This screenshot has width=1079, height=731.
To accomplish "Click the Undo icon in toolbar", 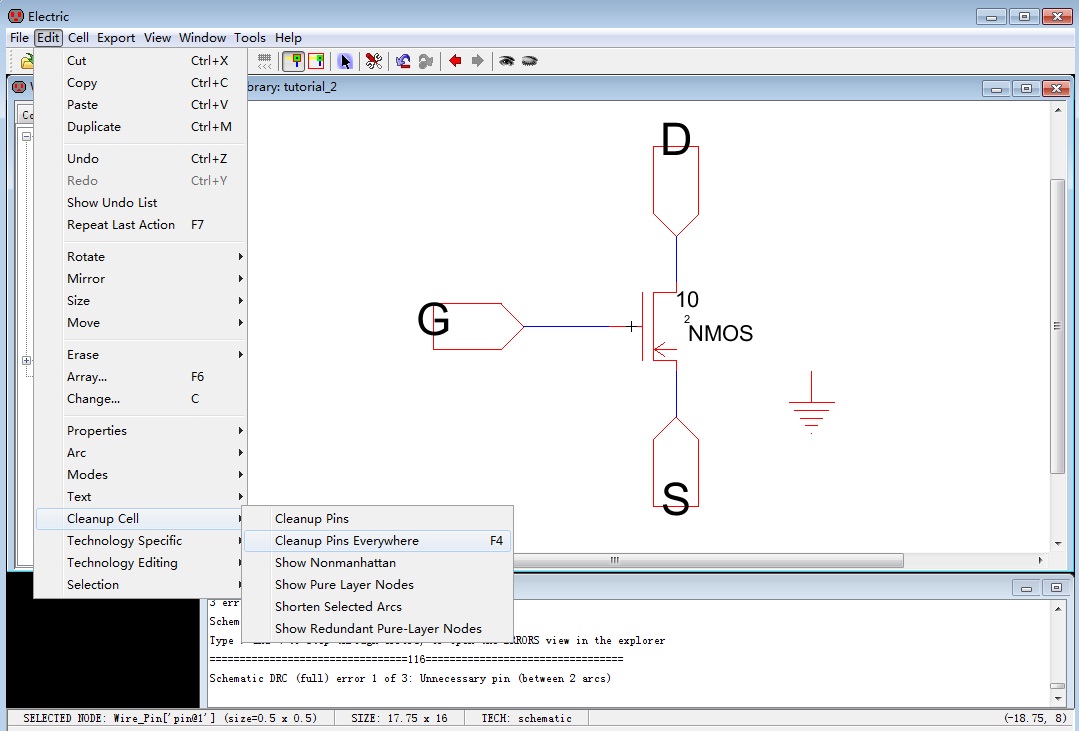I will point(403,61).
